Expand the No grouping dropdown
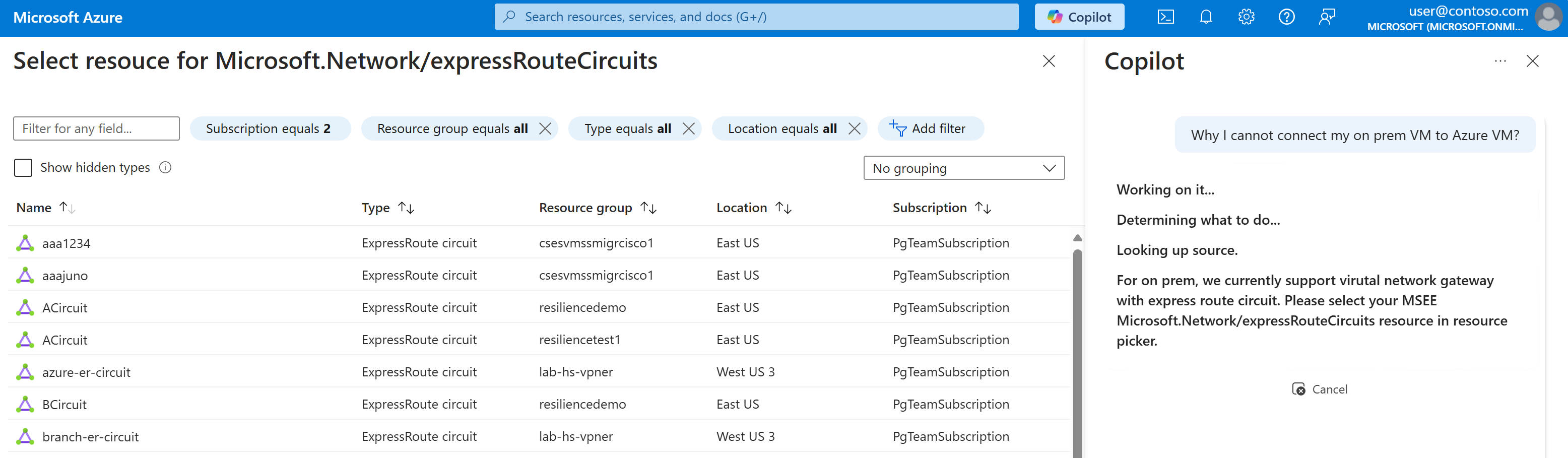 click(x=963, y=168)
